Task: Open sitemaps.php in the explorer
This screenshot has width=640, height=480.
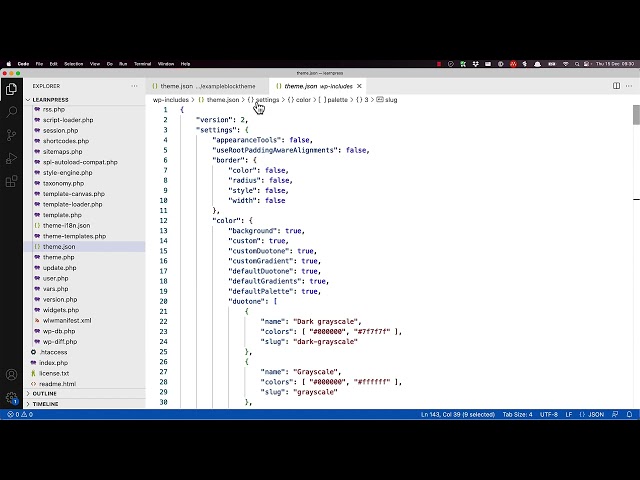Action: pos(62,151)
